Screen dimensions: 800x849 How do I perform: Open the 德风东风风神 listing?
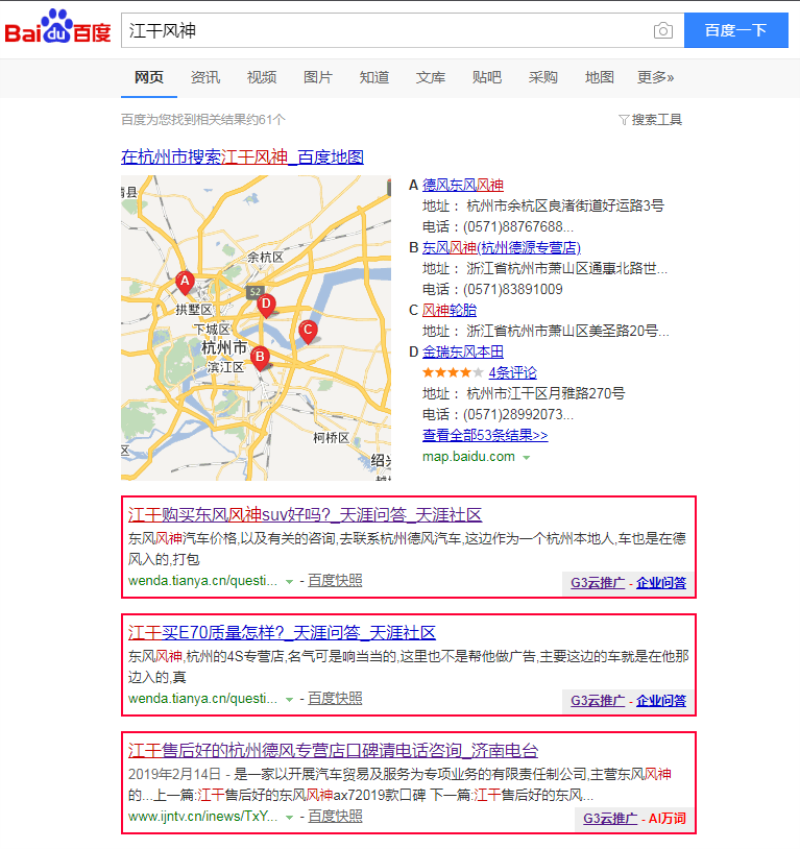(x=463, y=185)
